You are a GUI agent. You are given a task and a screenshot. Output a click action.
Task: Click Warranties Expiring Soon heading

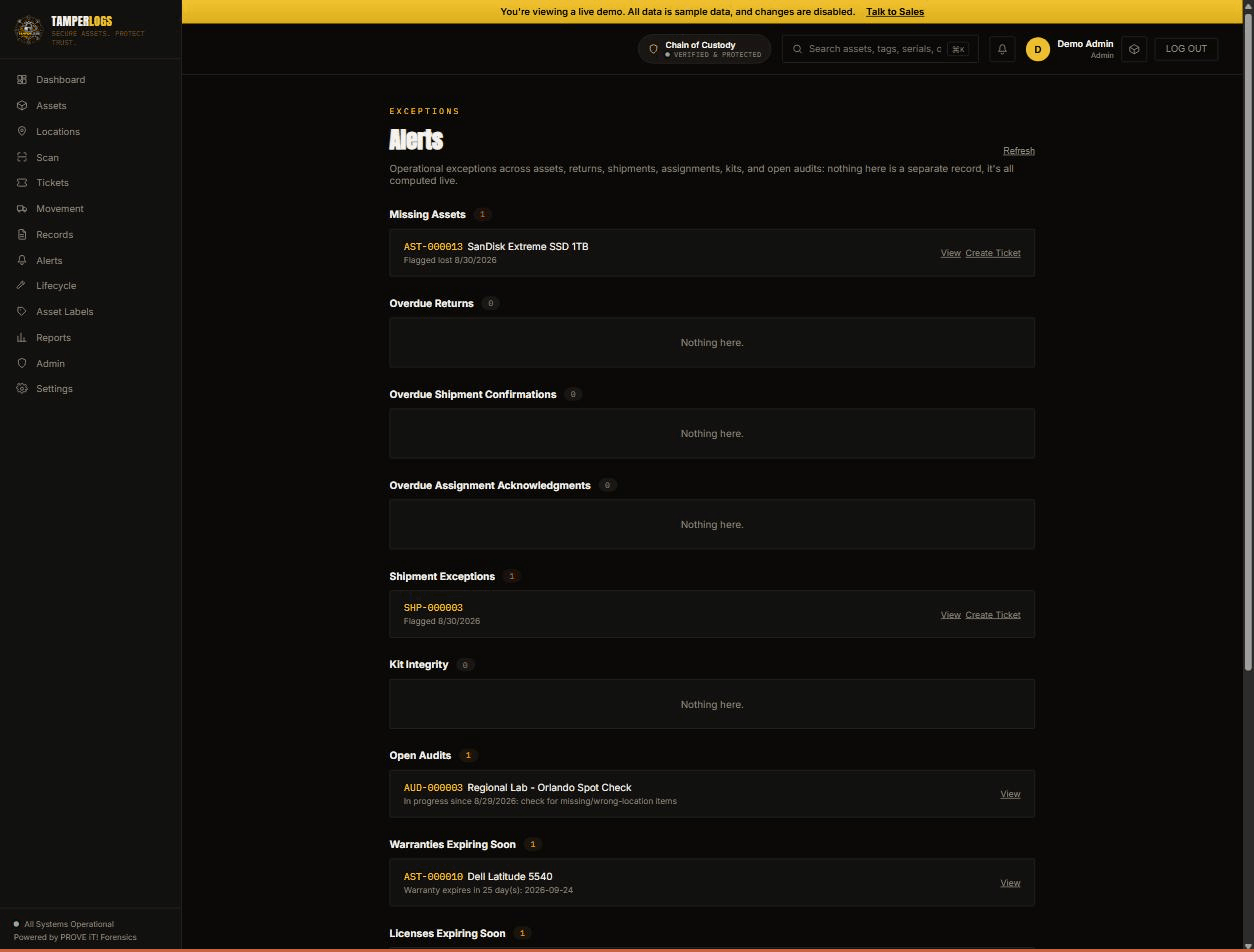coord(452,844)
